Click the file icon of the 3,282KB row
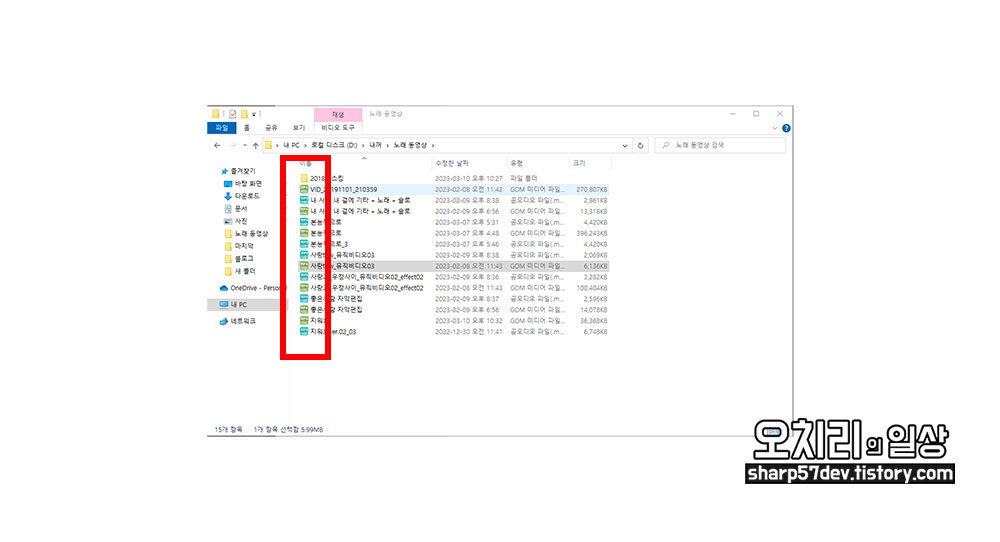 pos(304,277)
